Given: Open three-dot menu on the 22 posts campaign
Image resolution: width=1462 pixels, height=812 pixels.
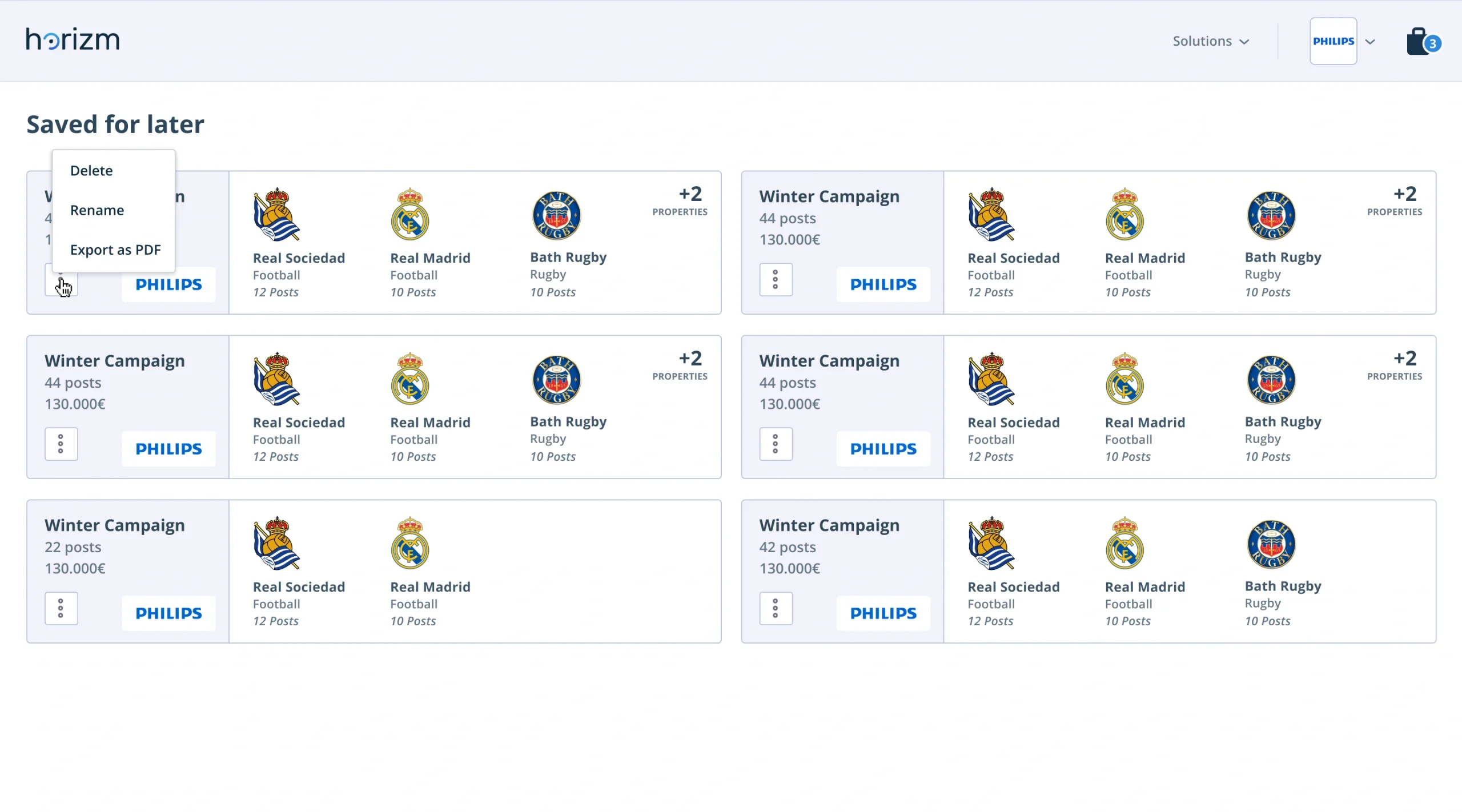Looking at the screenshot, I should pyautogui.click(x=61, y=608).
